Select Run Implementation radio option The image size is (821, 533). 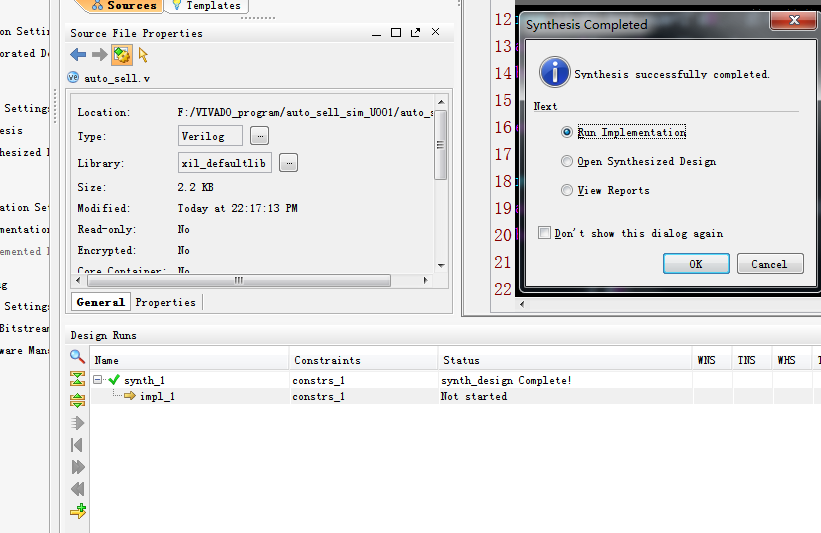(566, 132)
